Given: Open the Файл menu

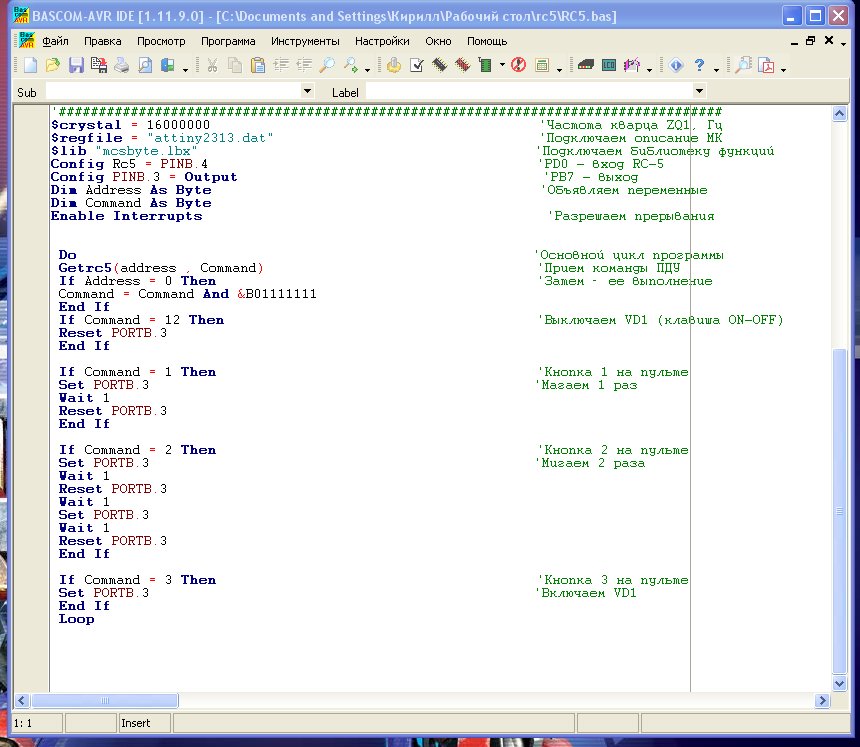Looking at the screenshot, I should point(55,41).
